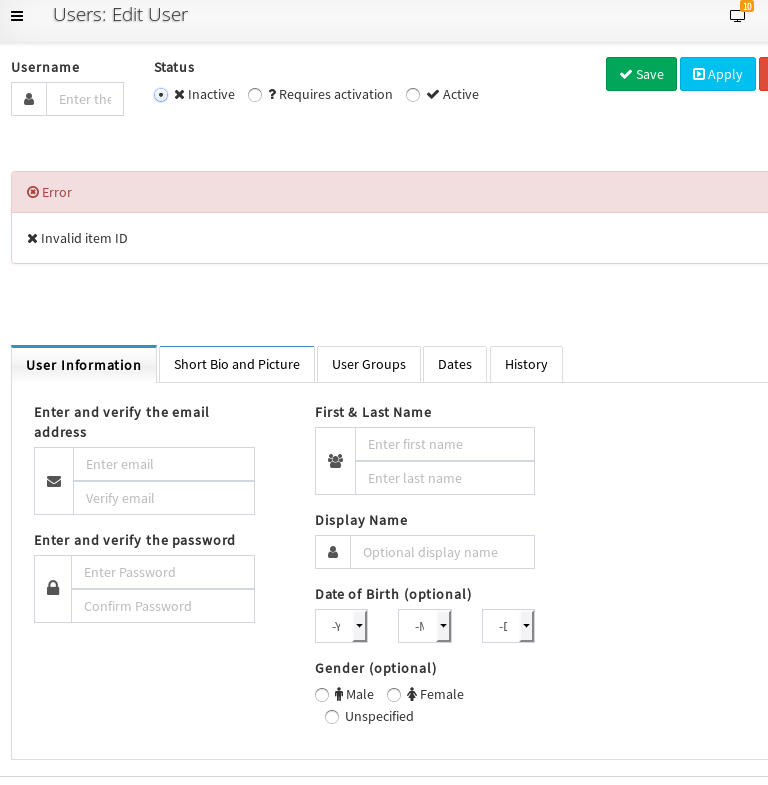The width and height of the screenshot is (768, 785).
Task: Open the History tab
Action: (526, 364)
